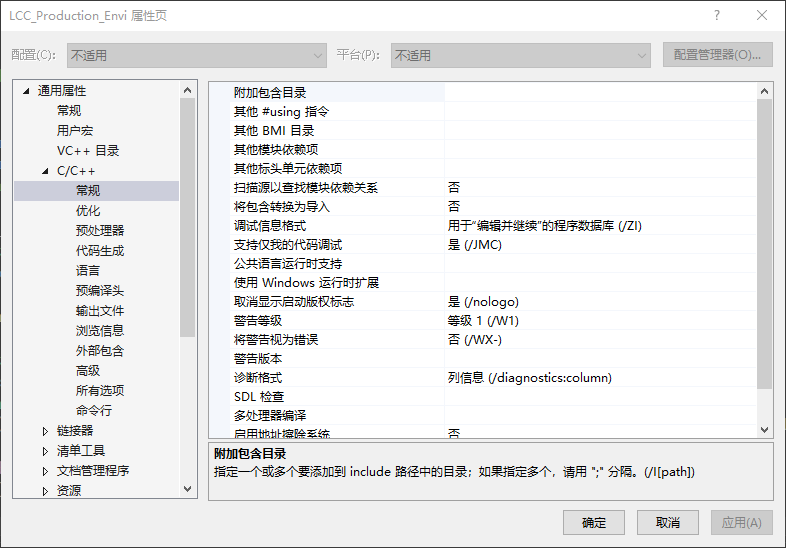Select the 其他 BMI 目录 property
This screenshot has height=548, width=786.
[274, 131]
